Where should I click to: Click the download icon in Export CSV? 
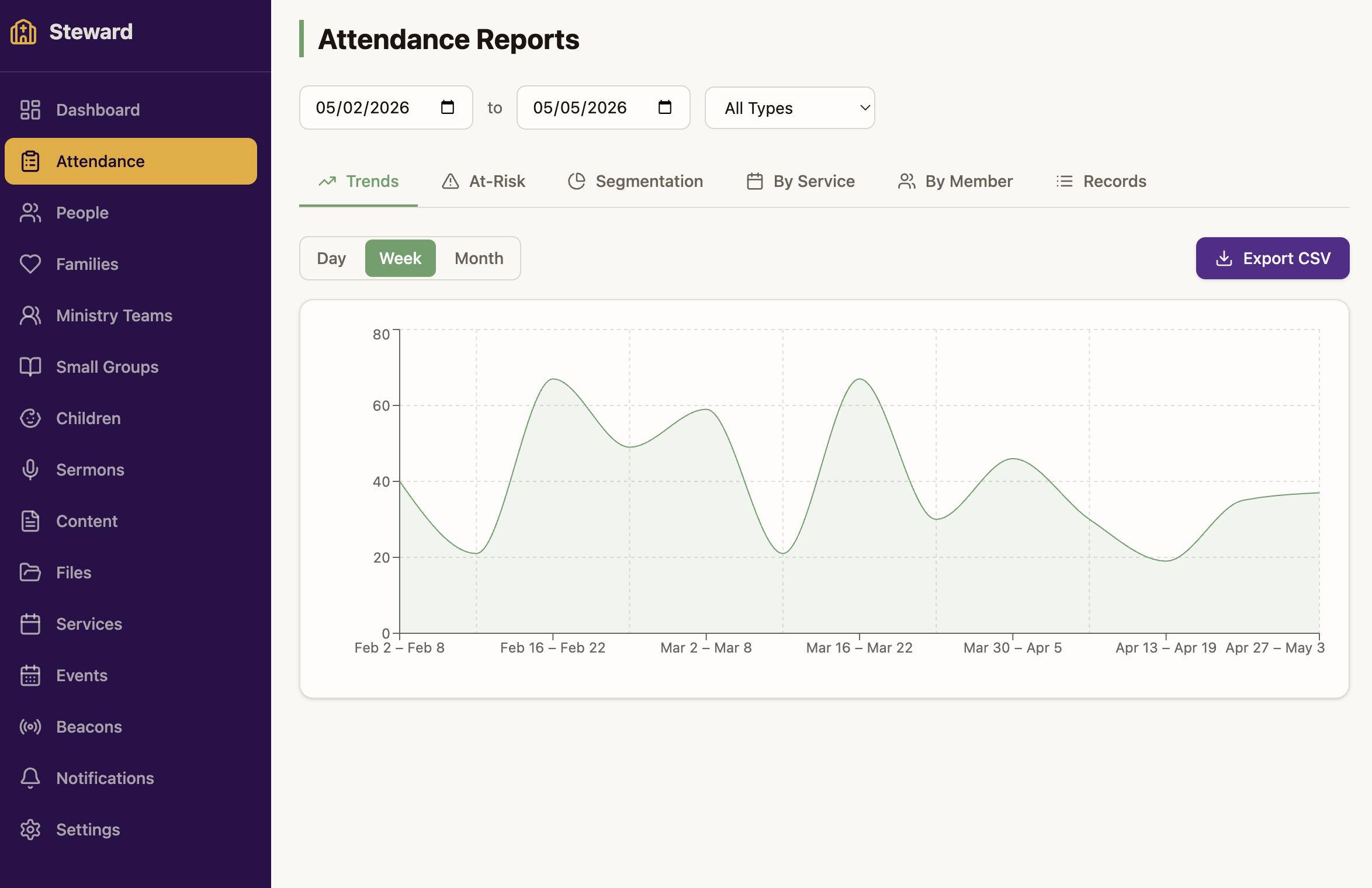click(x=1224, y=258)
